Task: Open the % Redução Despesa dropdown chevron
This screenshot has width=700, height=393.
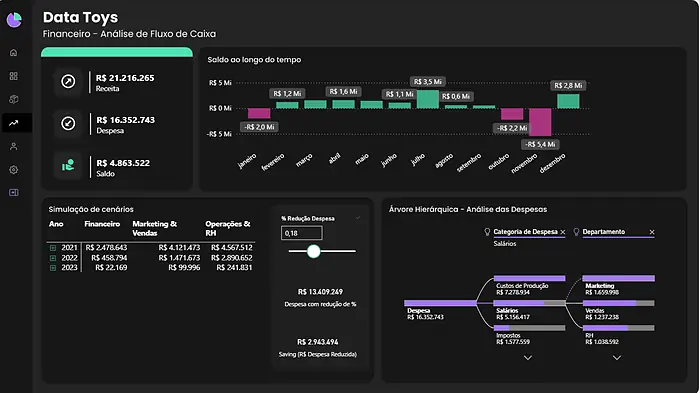Action: pyautogui.click(x=358, y=218)
